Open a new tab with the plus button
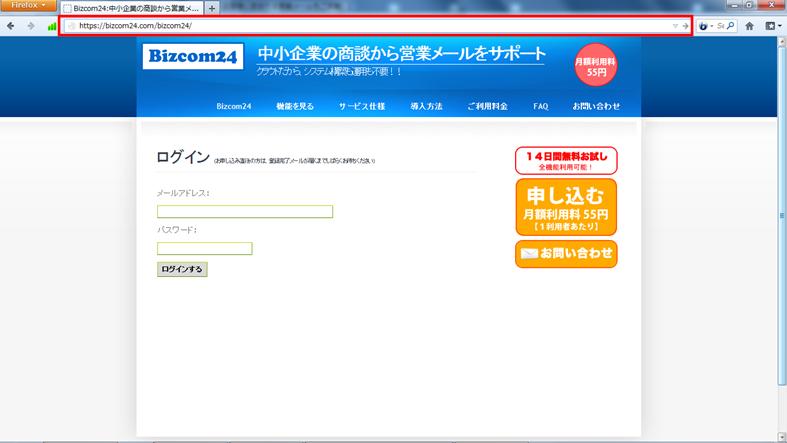Viewport: 787px width, 443px height. point(211,8)
